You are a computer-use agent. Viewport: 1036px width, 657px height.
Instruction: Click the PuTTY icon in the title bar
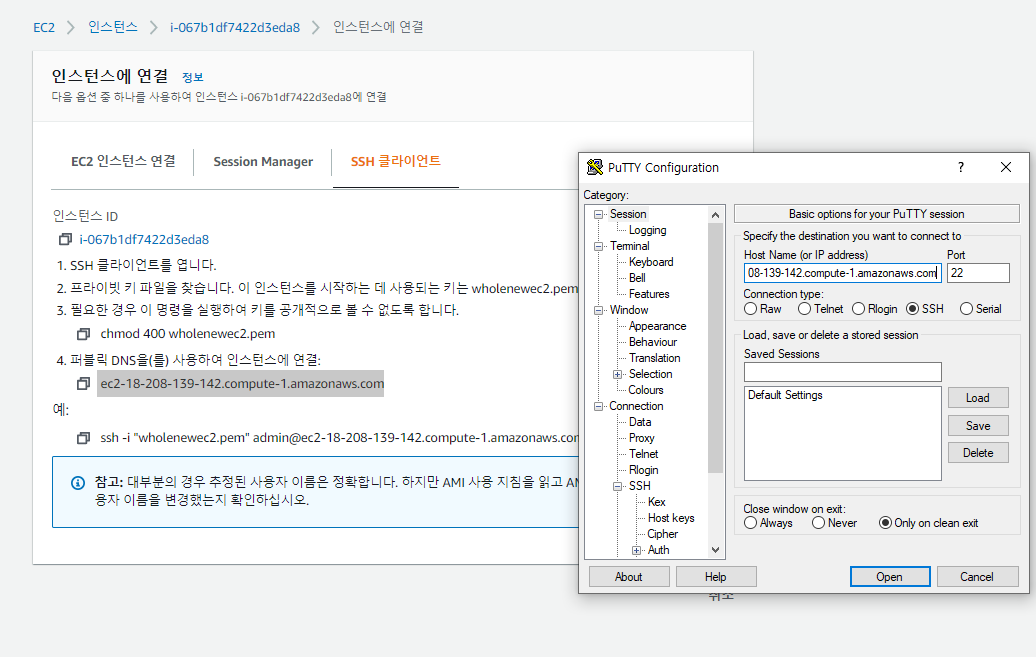(595, 167)
